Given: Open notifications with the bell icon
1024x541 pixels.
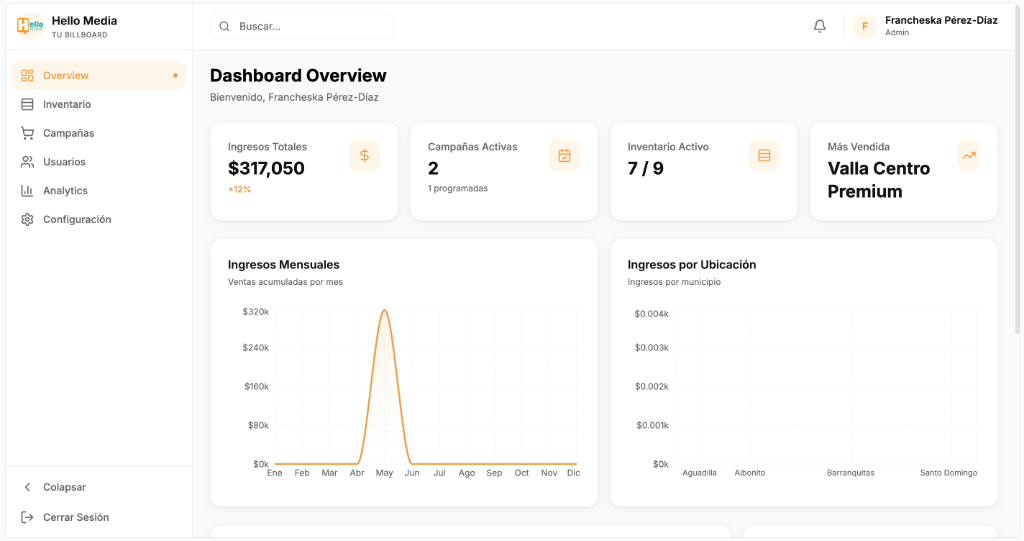Looking at the screenshot, I should click(820, 26).
